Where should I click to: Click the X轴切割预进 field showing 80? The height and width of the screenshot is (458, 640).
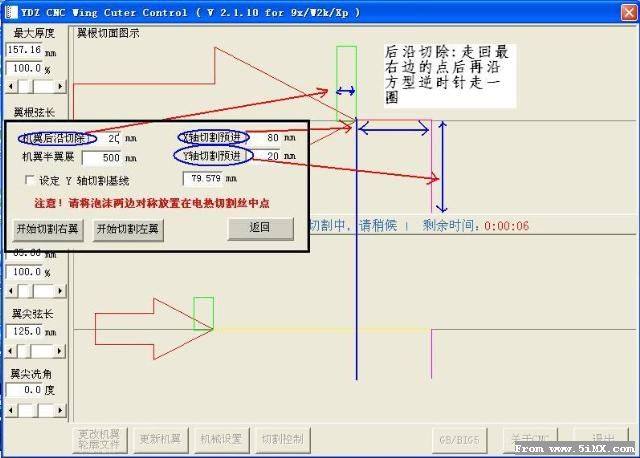click(264, 138)
